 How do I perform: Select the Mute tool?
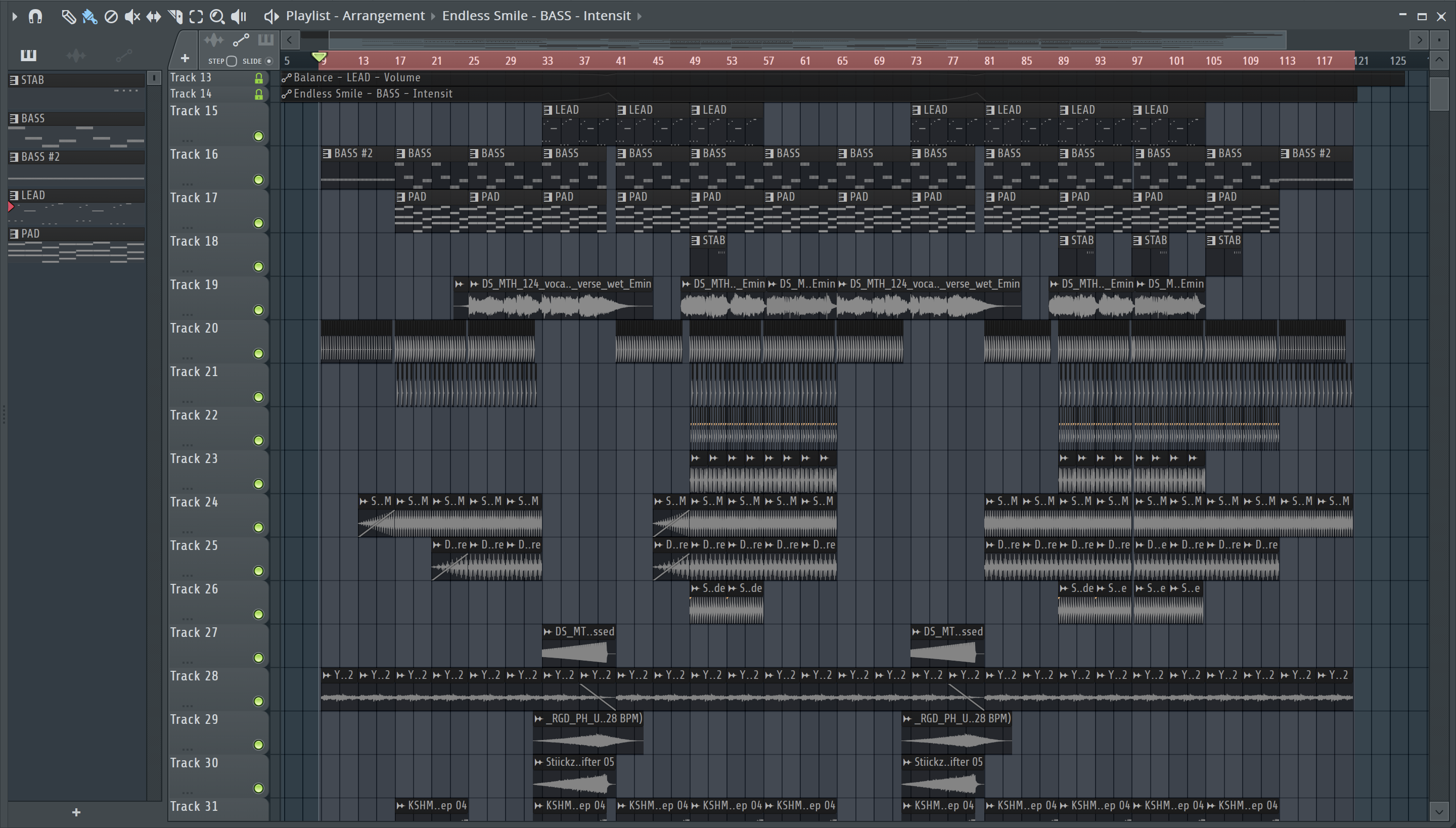coord(132,17)
